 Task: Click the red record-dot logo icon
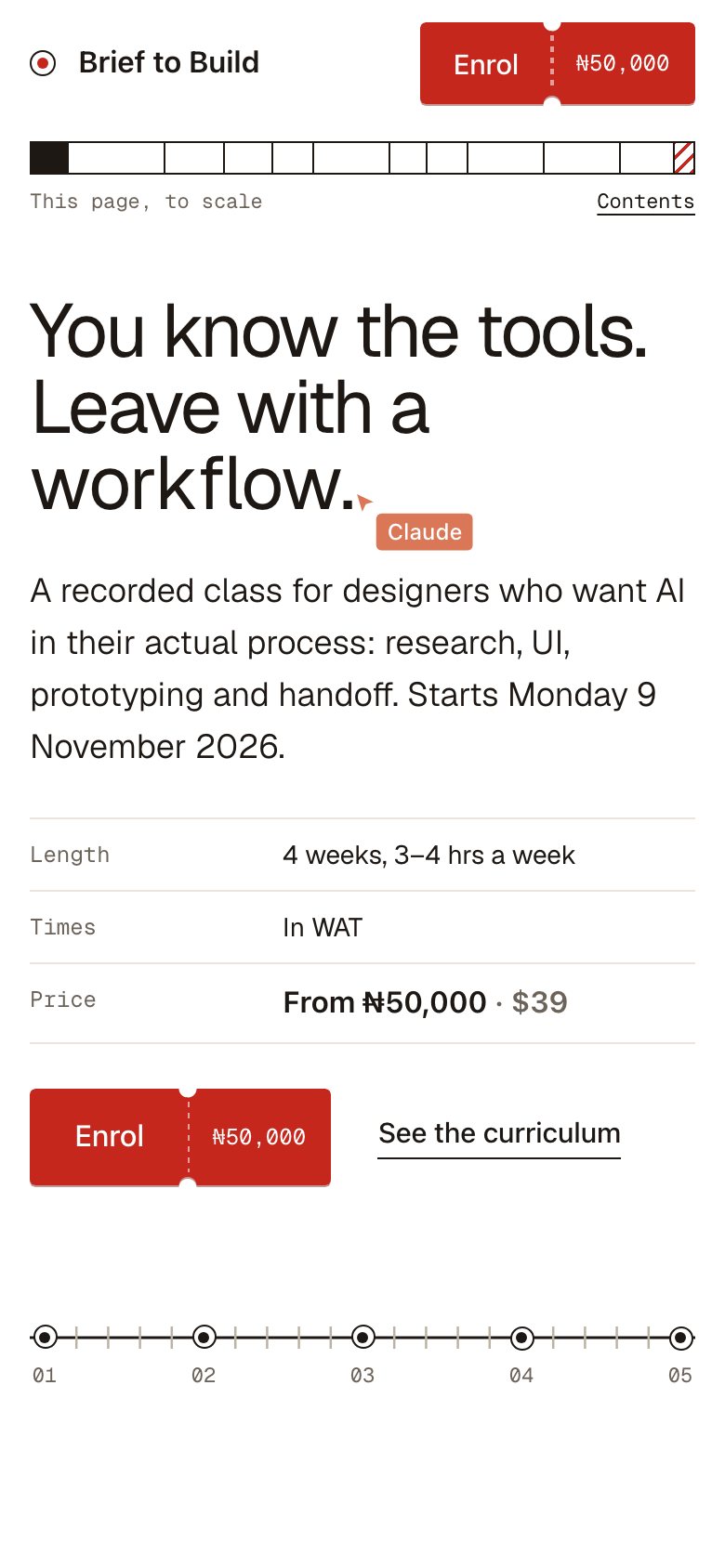tap(43, 63)
